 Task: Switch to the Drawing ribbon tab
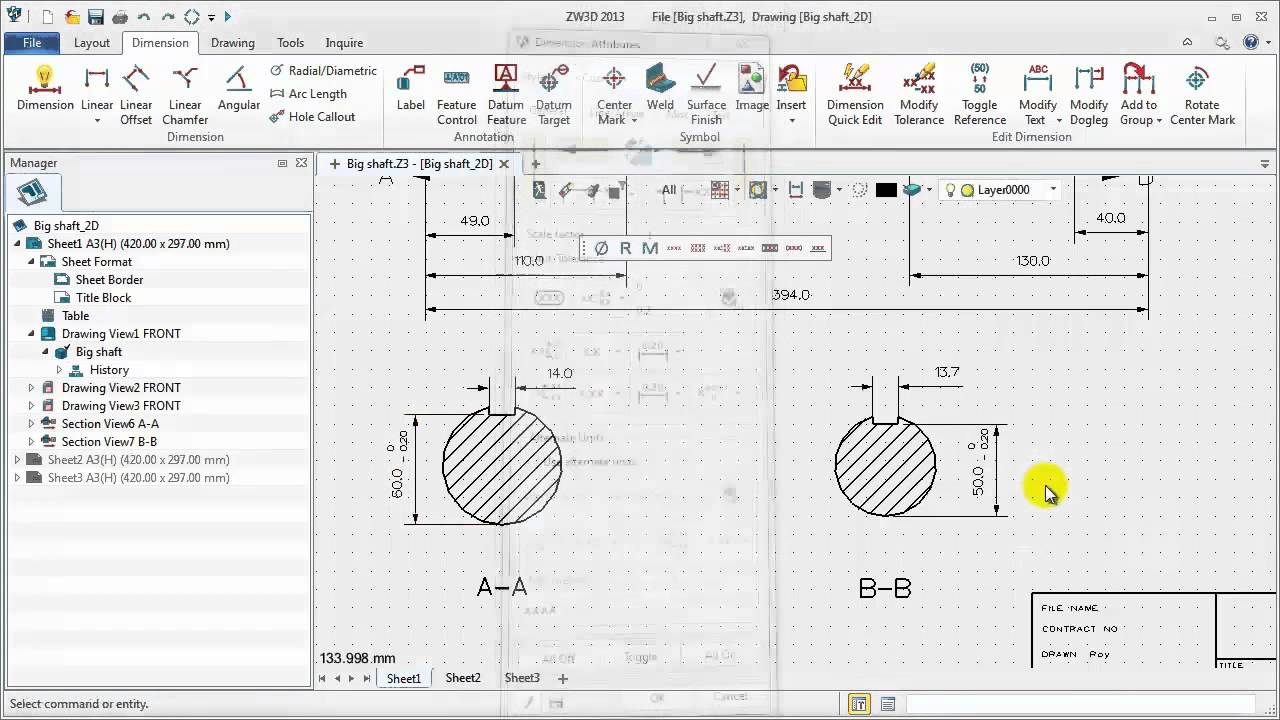click(232, 43)
